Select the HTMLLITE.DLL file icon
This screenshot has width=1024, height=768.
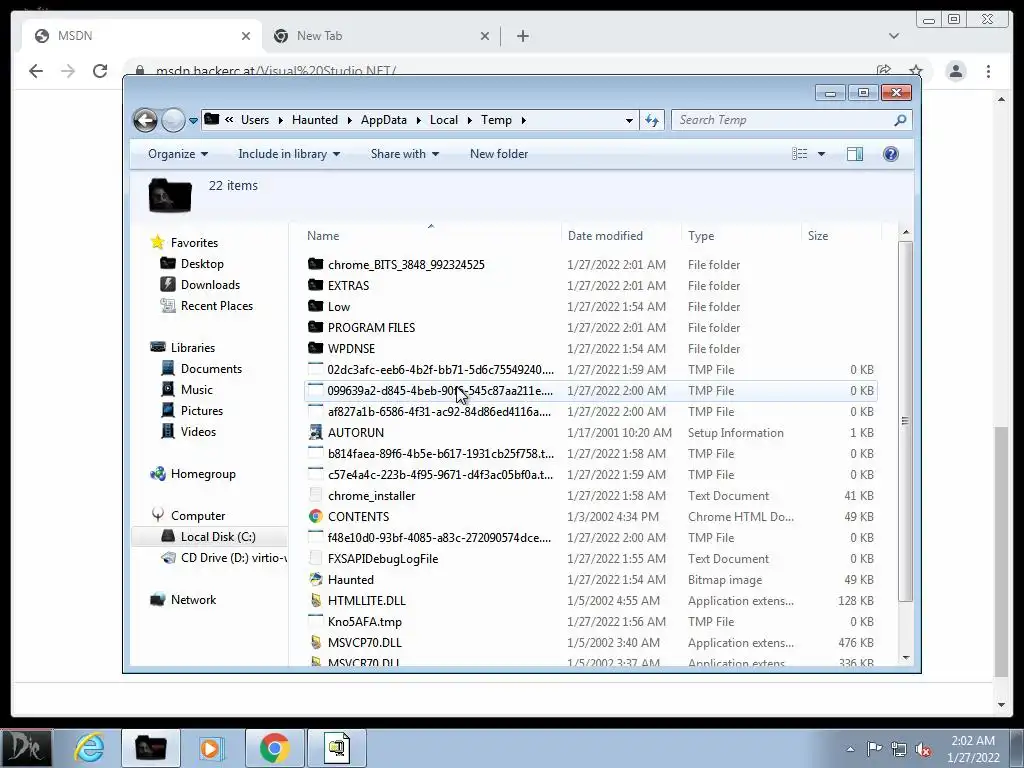click(x=315, y=600)
